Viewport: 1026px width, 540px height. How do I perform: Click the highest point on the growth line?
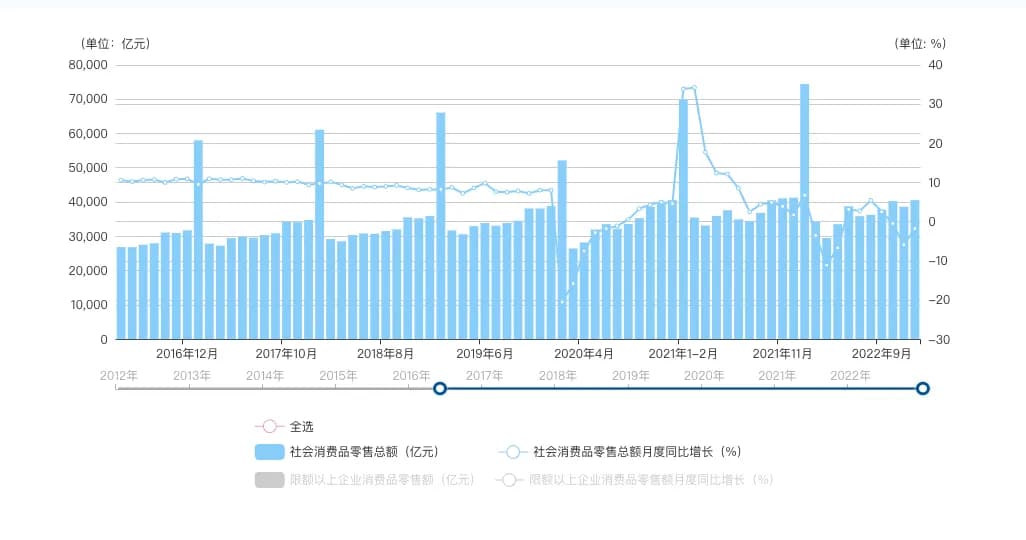(694, 88)
